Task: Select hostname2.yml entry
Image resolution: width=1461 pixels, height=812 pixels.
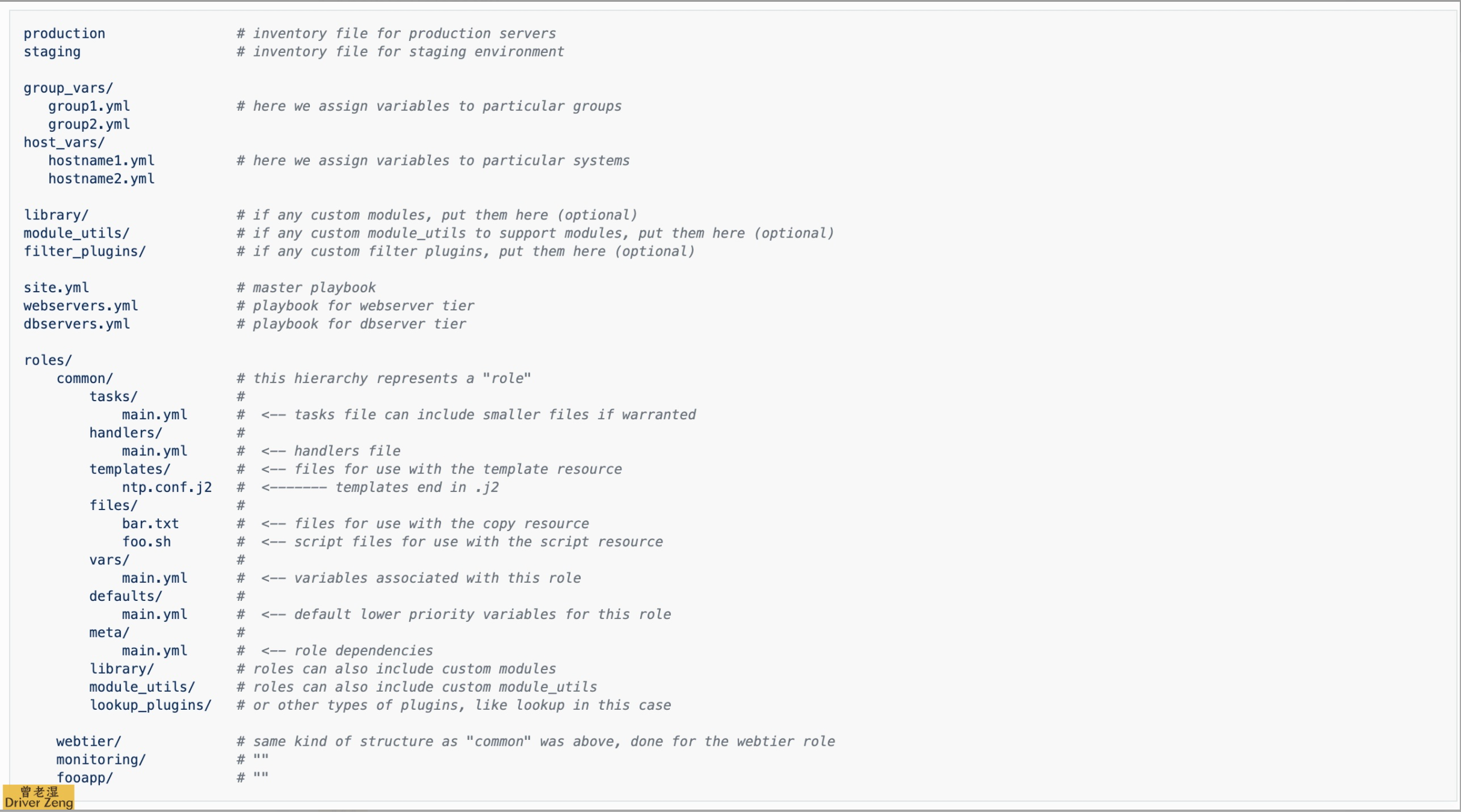Action: click(101, 179)
